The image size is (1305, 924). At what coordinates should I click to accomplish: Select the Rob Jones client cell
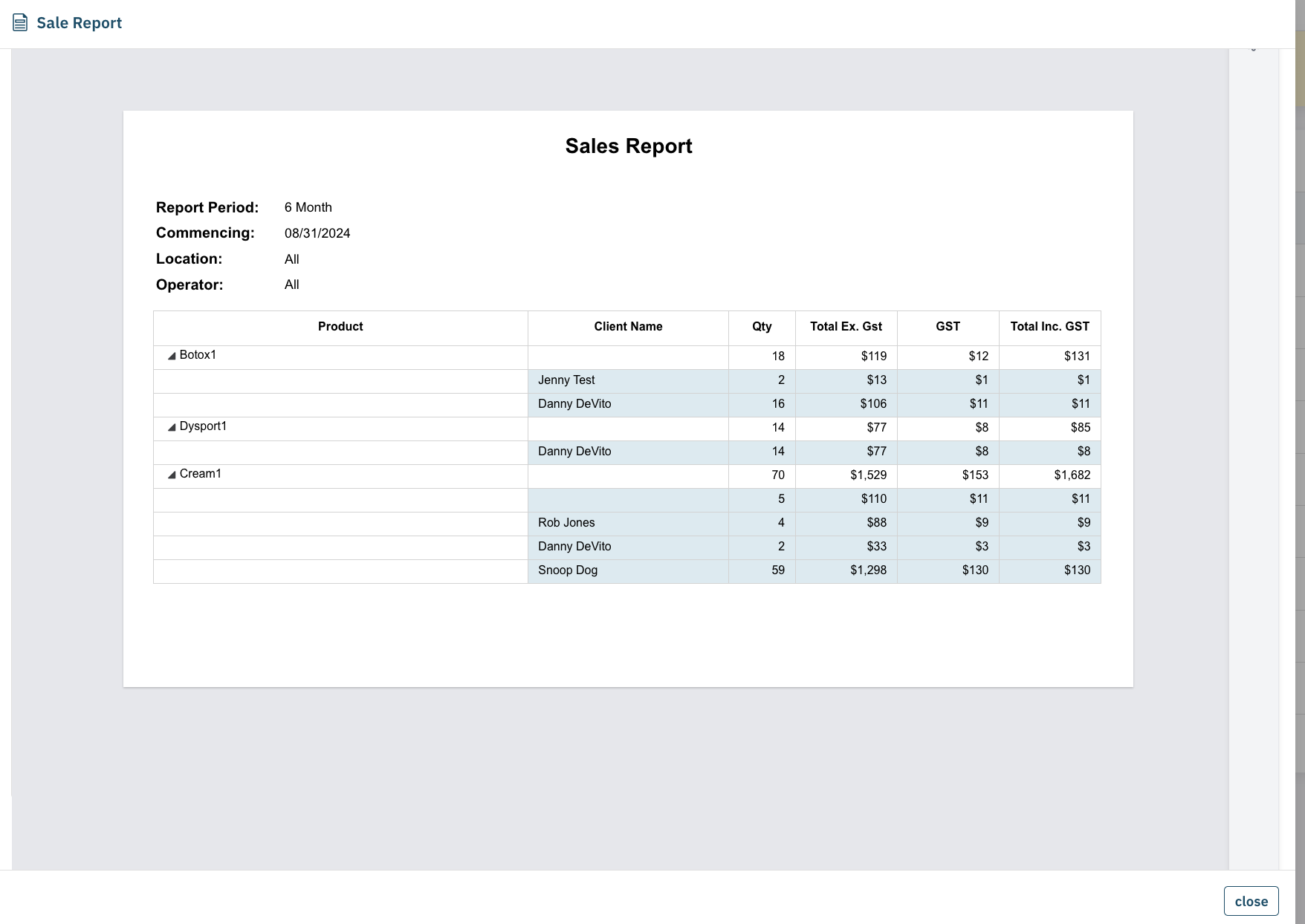click(x=566, y=523)
